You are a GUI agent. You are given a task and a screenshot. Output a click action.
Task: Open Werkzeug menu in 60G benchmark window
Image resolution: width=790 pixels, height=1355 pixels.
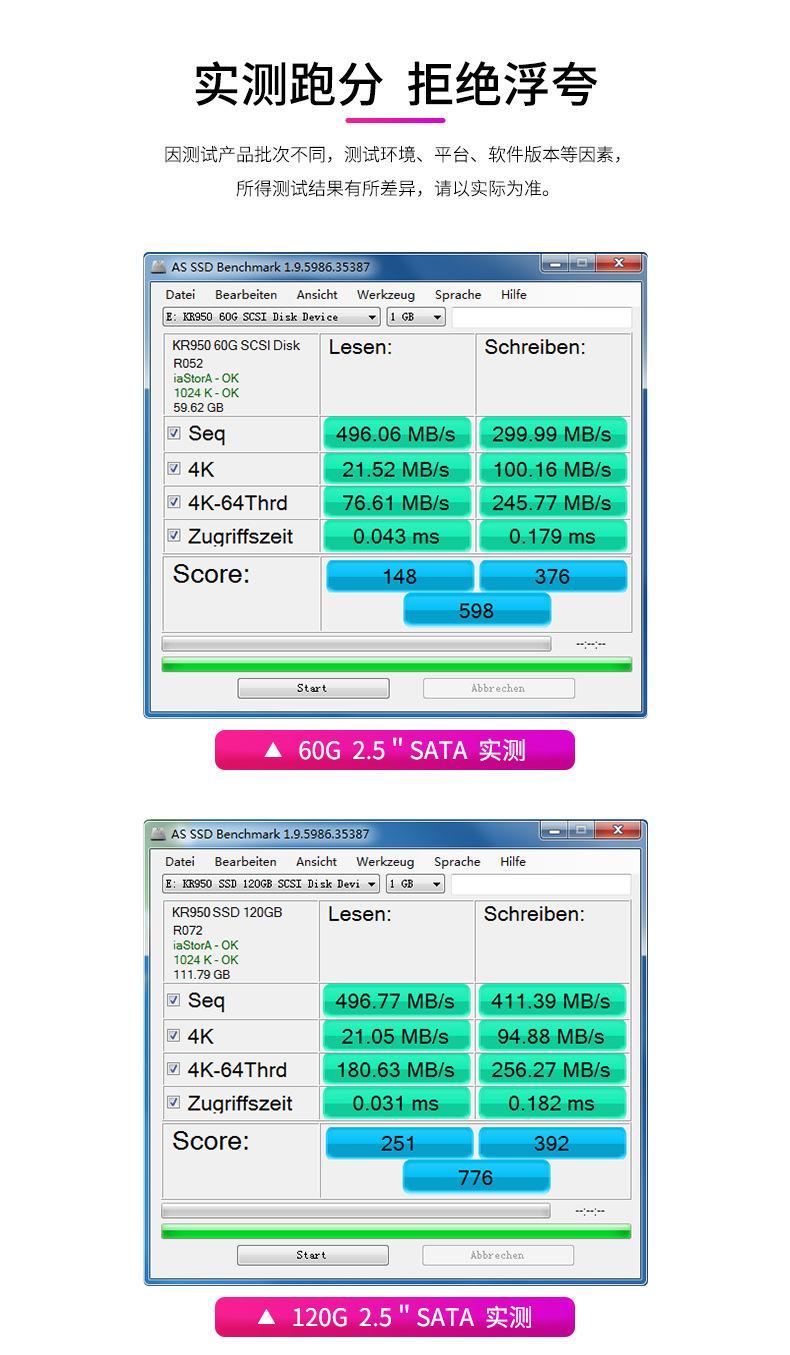coord(386,295)
